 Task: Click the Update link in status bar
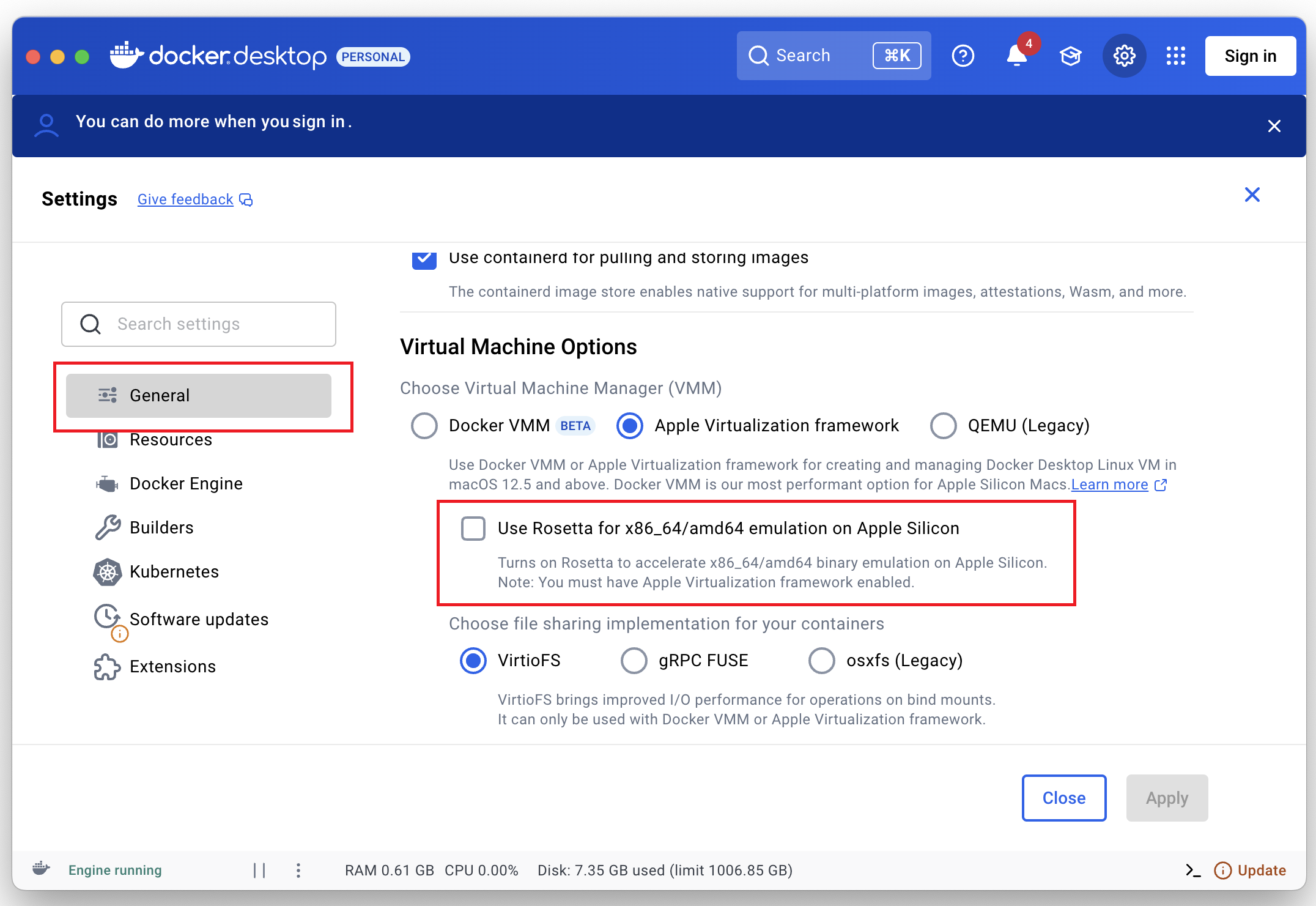click(x=1262, y=870)
